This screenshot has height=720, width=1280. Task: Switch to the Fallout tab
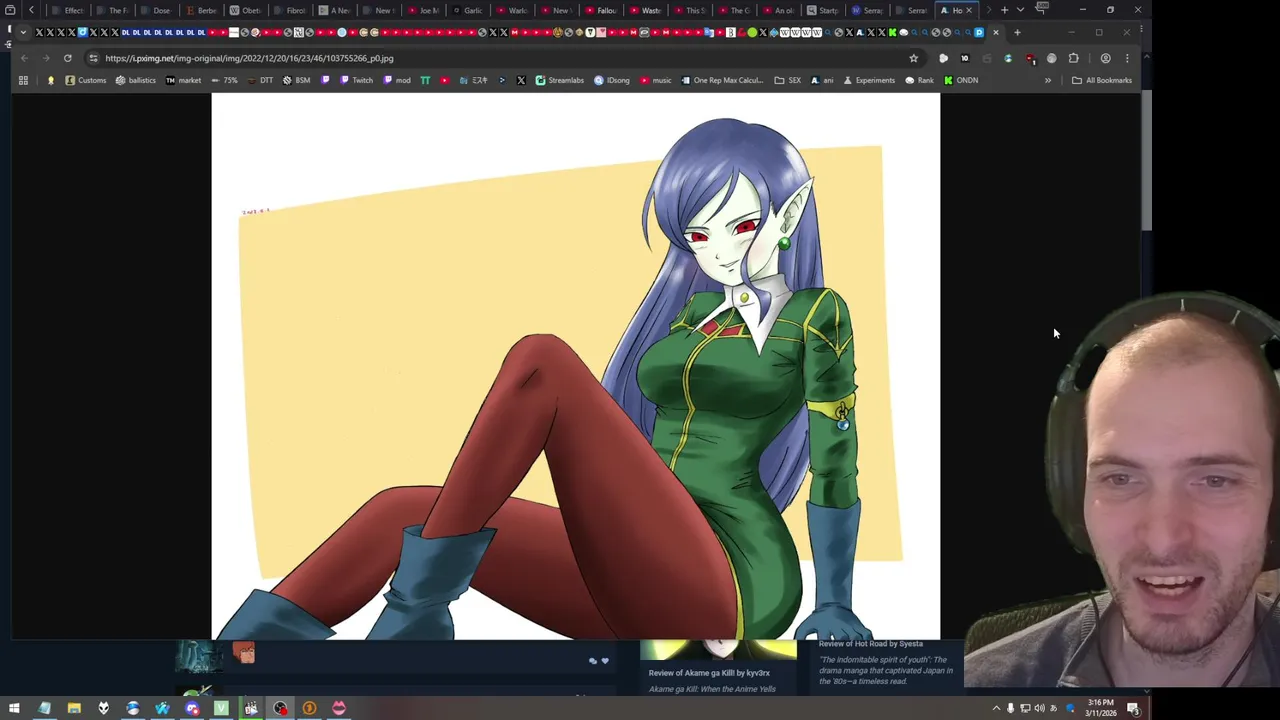click(601, 10)
